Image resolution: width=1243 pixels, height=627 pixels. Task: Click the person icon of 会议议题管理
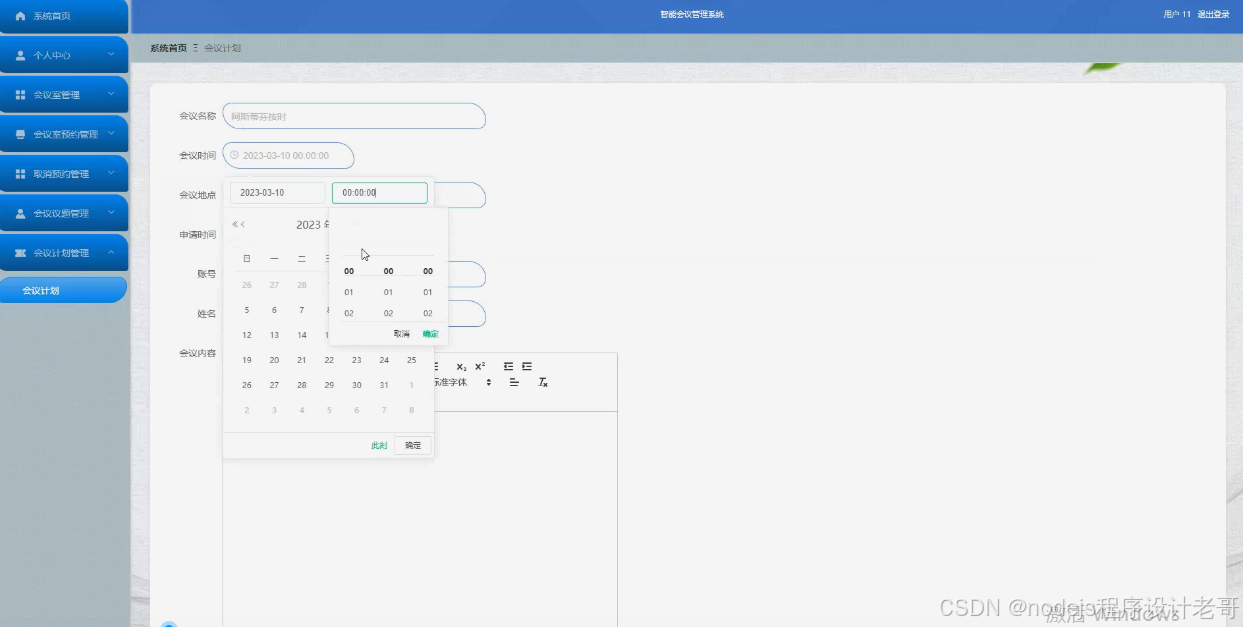click(20, 213)
